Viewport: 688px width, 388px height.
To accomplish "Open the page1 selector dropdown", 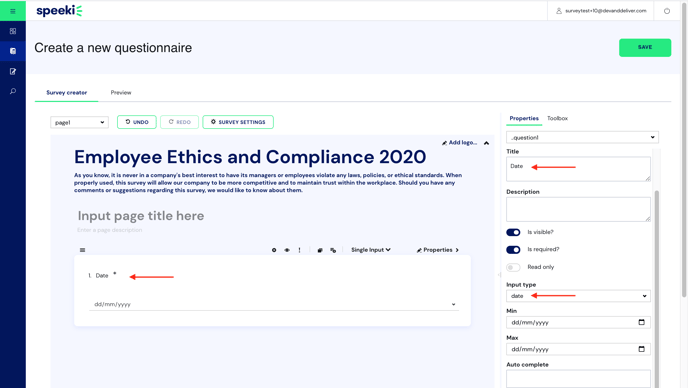I will click(x=79, y=122).
